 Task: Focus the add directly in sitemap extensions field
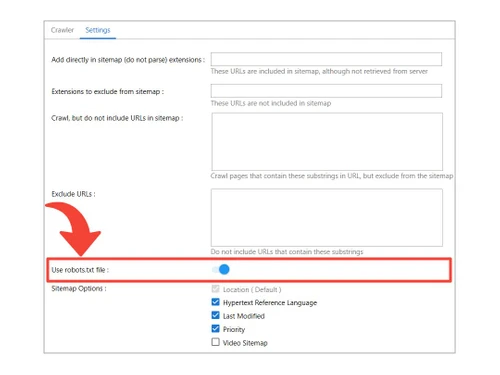click(326, 59)
